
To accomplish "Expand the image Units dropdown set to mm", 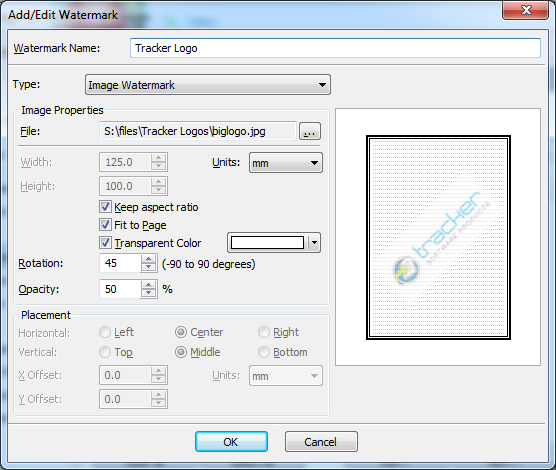I will [x=286, y=163].
